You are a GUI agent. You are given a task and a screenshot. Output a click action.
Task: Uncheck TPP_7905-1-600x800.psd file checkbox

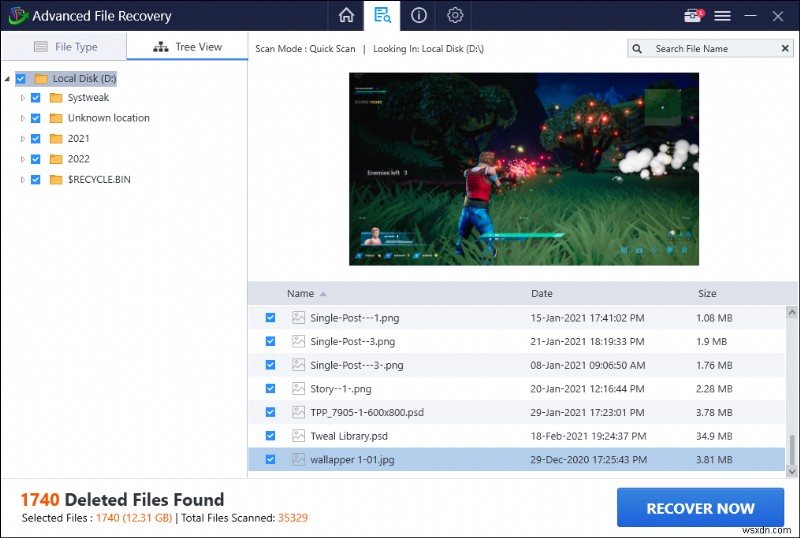[270, 412]
